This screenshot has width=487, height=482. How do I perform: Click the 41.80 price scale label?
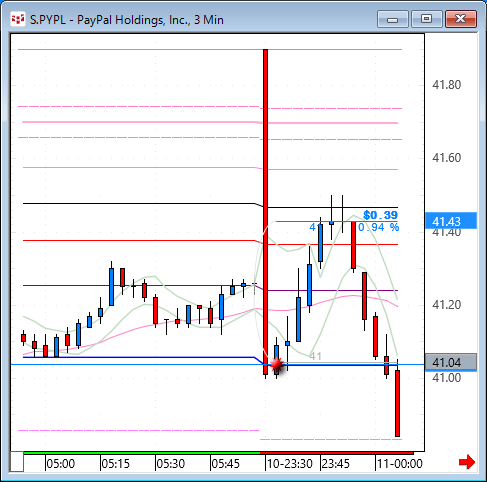(x=446, y=85)
